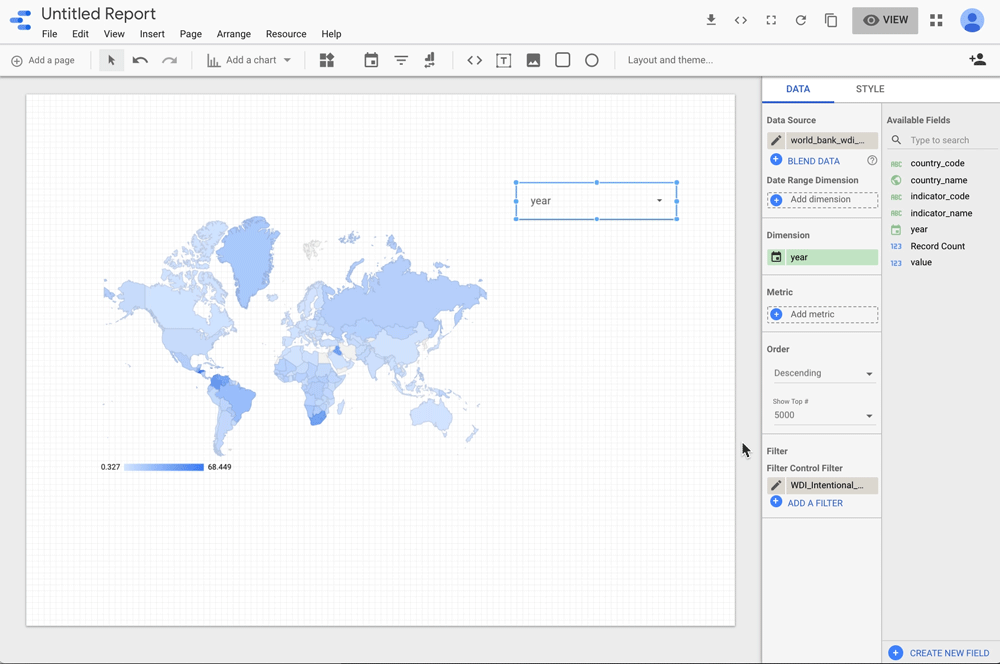Insert a filter control
This screenshot has width=1000, height=664.
[401, 60]
